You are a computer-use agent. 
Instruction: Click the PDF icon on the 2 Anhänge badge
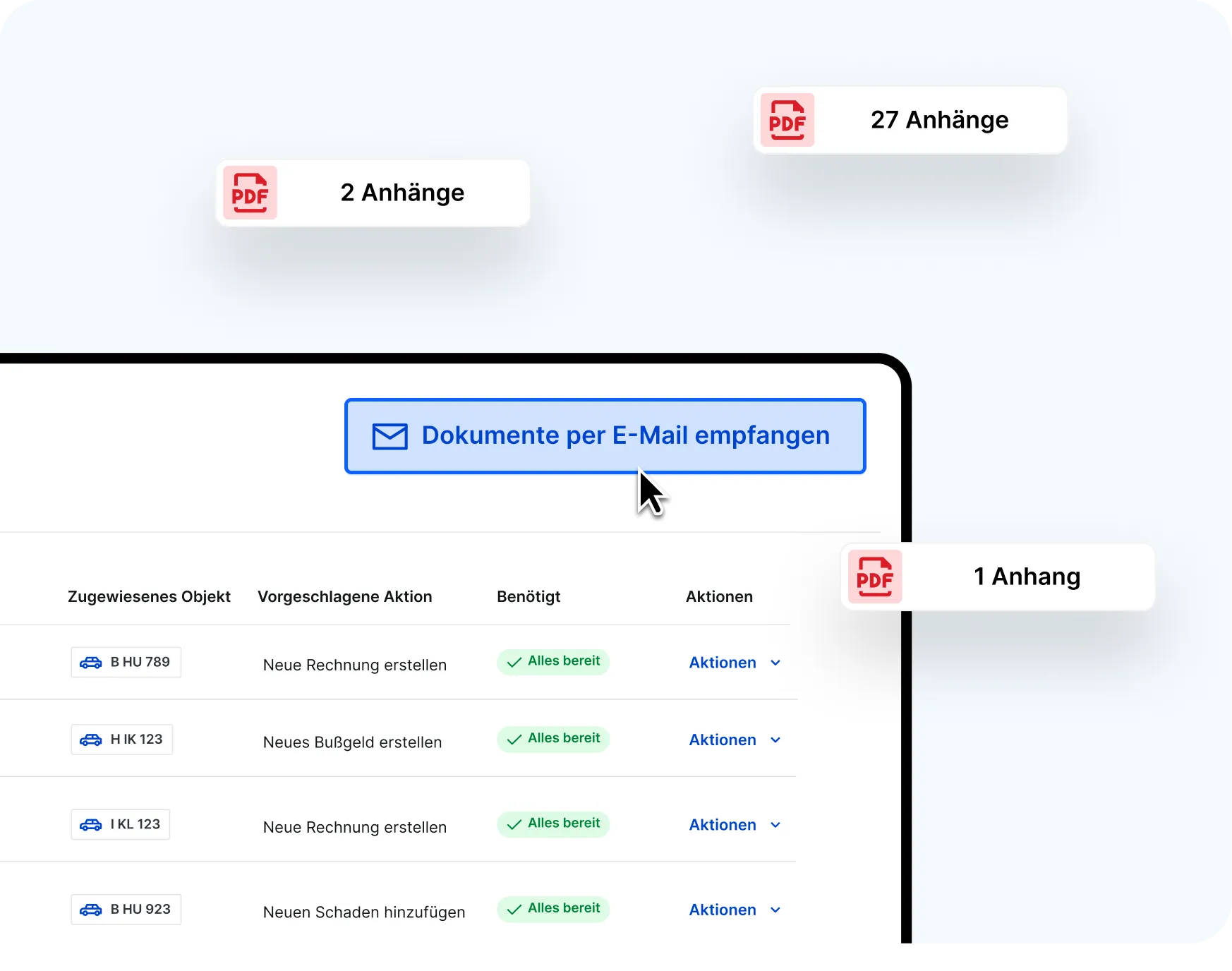point(250,192)
